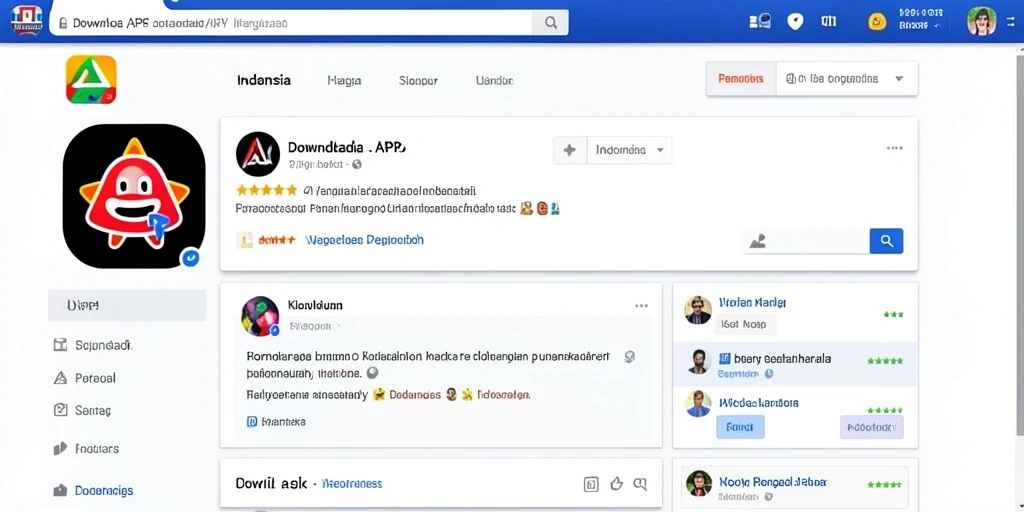Click the blue verified badge on mascot image

(x=190, y=258)
